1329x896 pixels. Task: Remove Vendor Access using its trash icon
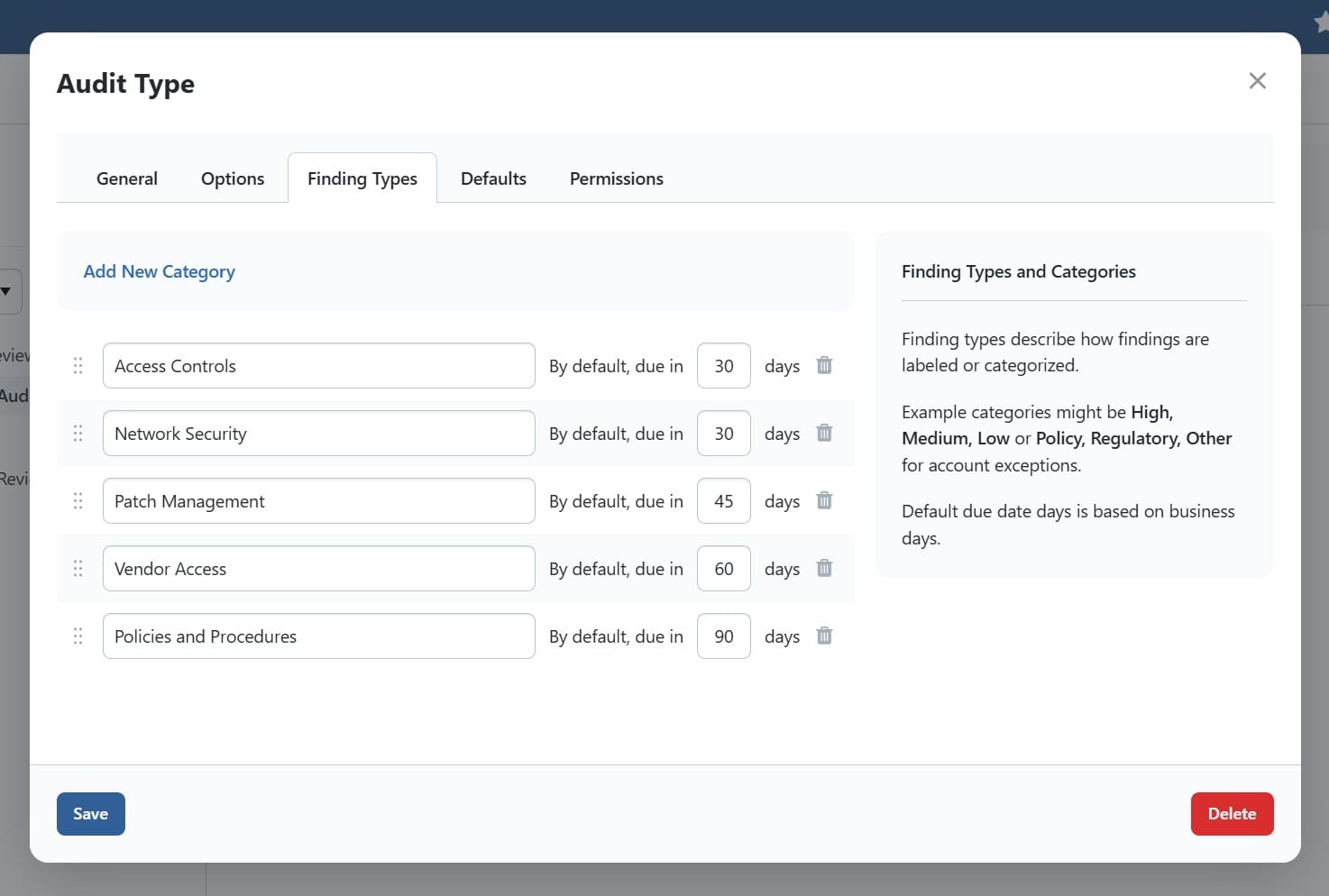(824, 568)
